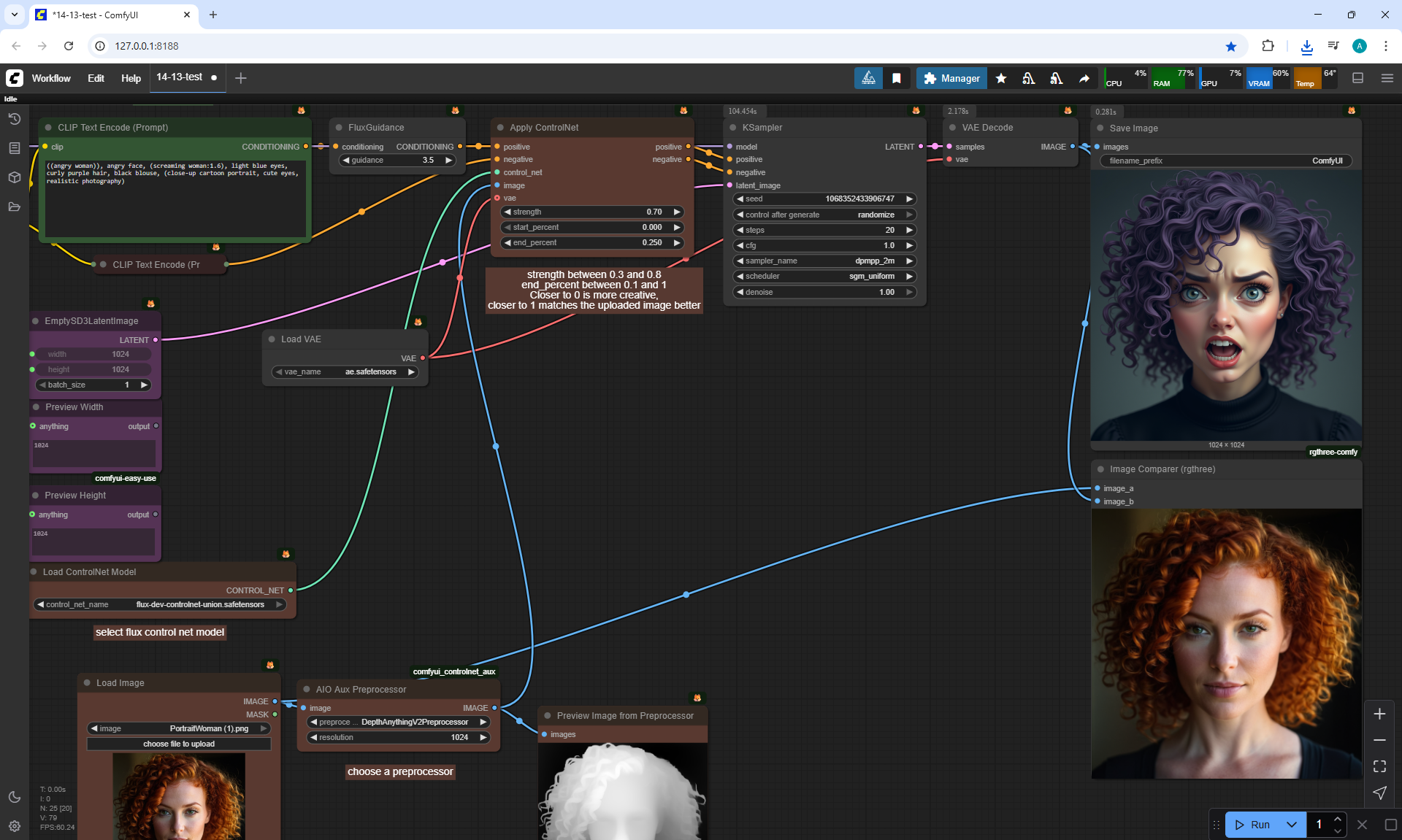Open vae_name selector showing ae.safetensors

point(345,372)
